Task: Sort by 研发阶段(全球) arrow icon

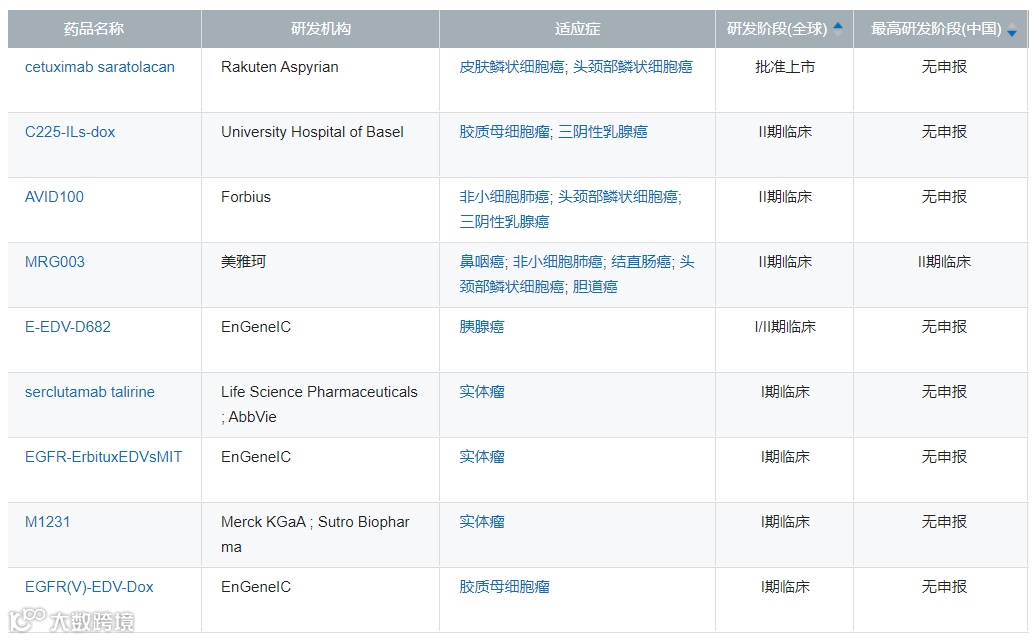Action: pos(838,28)
